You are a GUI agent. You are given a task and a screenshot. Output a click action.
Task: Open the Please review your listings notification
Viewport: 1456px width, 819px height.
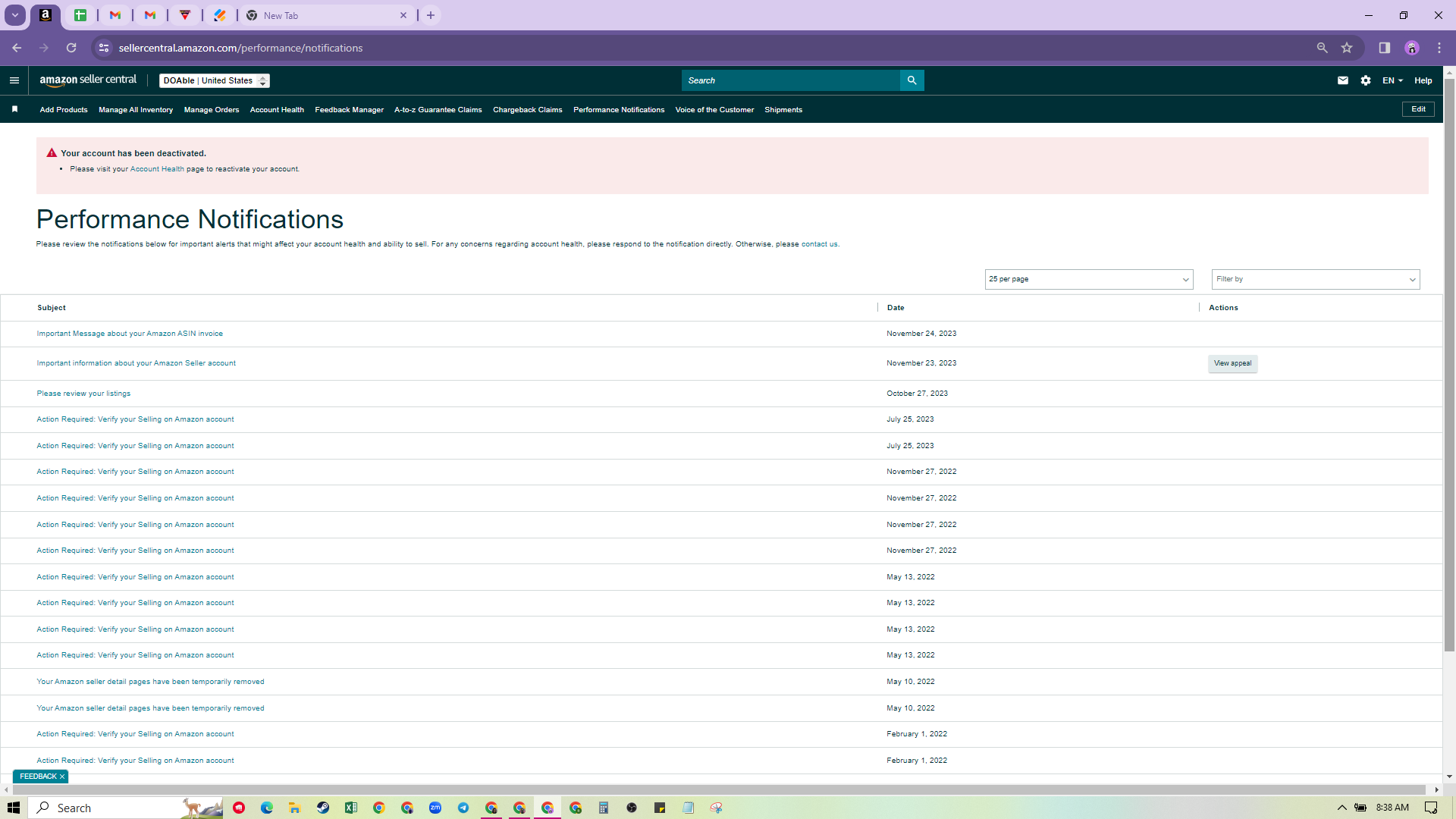tap(83, 394)
